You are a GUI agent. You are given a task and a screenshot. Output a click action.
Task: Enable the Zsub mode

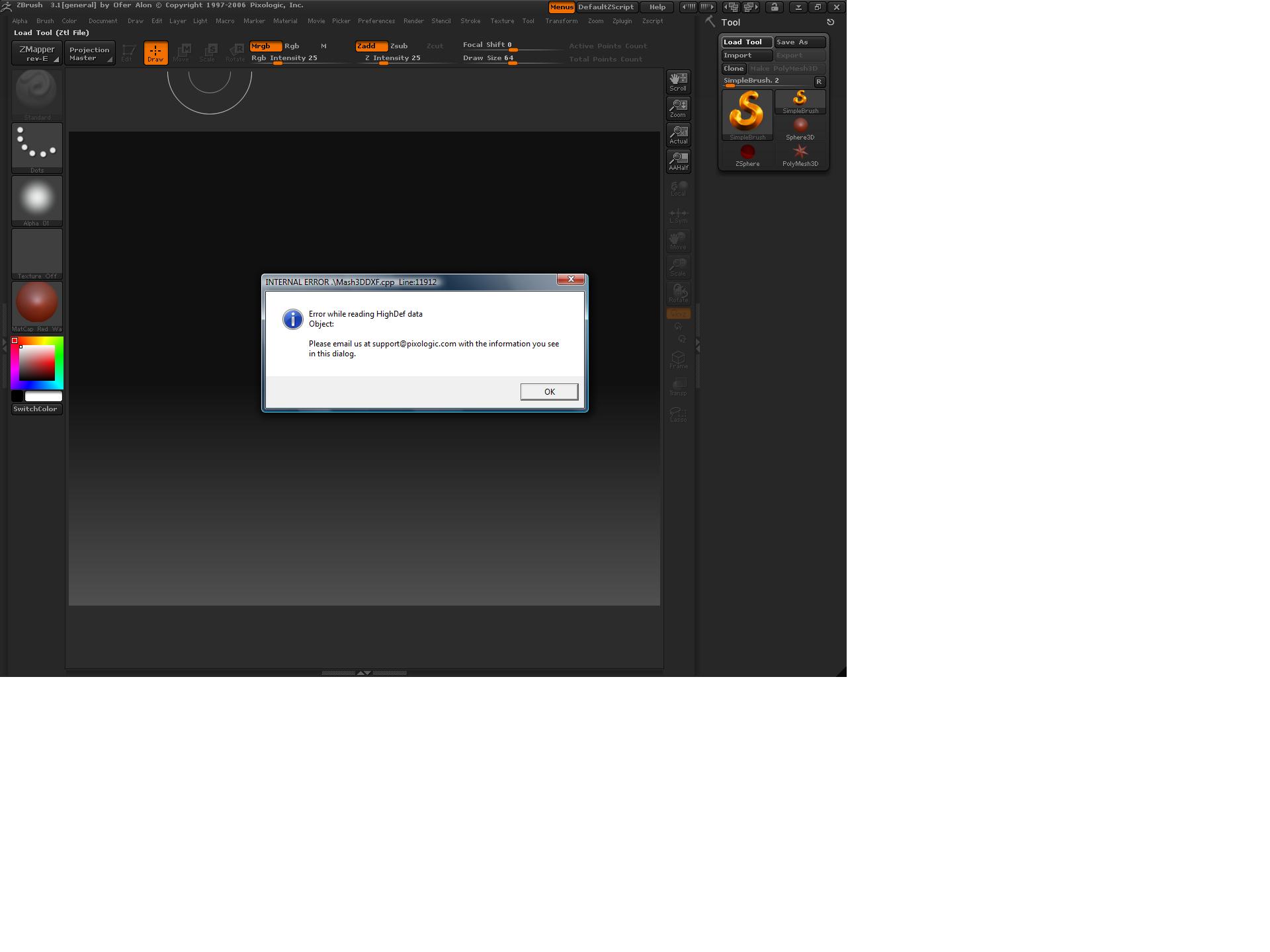[x=399, y=46]
